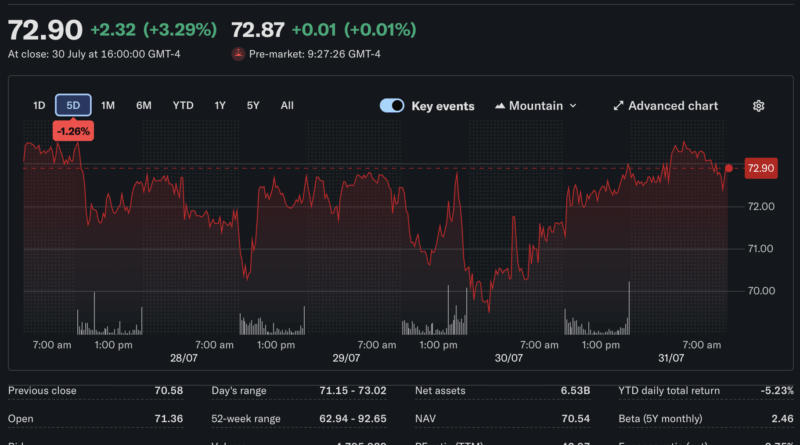Screen dimensions: 800x445
Task: Toggle the Key events switch
Action: pos(392,106)
